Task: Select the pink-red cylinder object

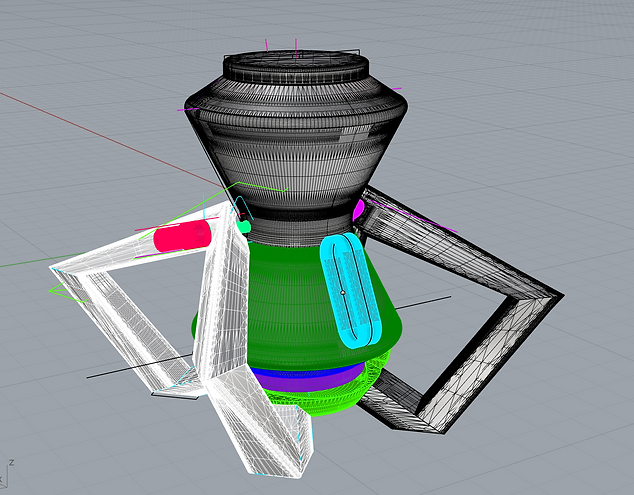Action: (182, 236)
